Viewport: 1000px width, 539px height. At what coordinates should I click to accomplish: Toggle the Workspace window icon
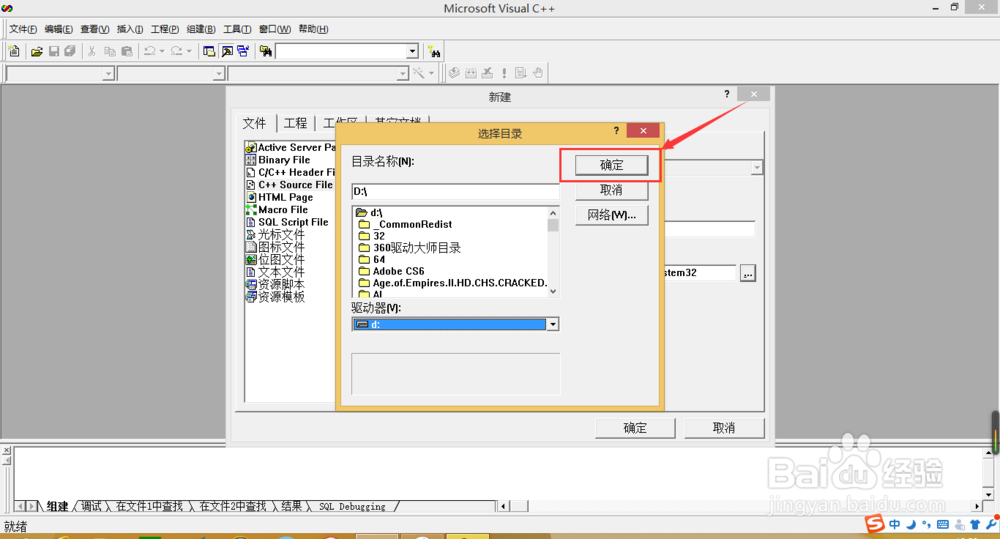tap(209, 51)
